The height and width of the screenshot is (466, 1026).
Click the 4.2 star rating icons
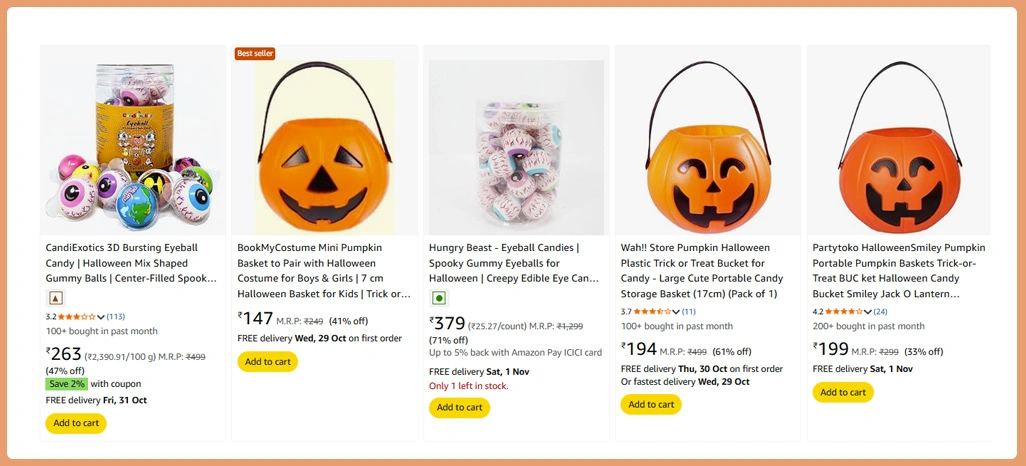pyautogui.click(x=844, y=312)
